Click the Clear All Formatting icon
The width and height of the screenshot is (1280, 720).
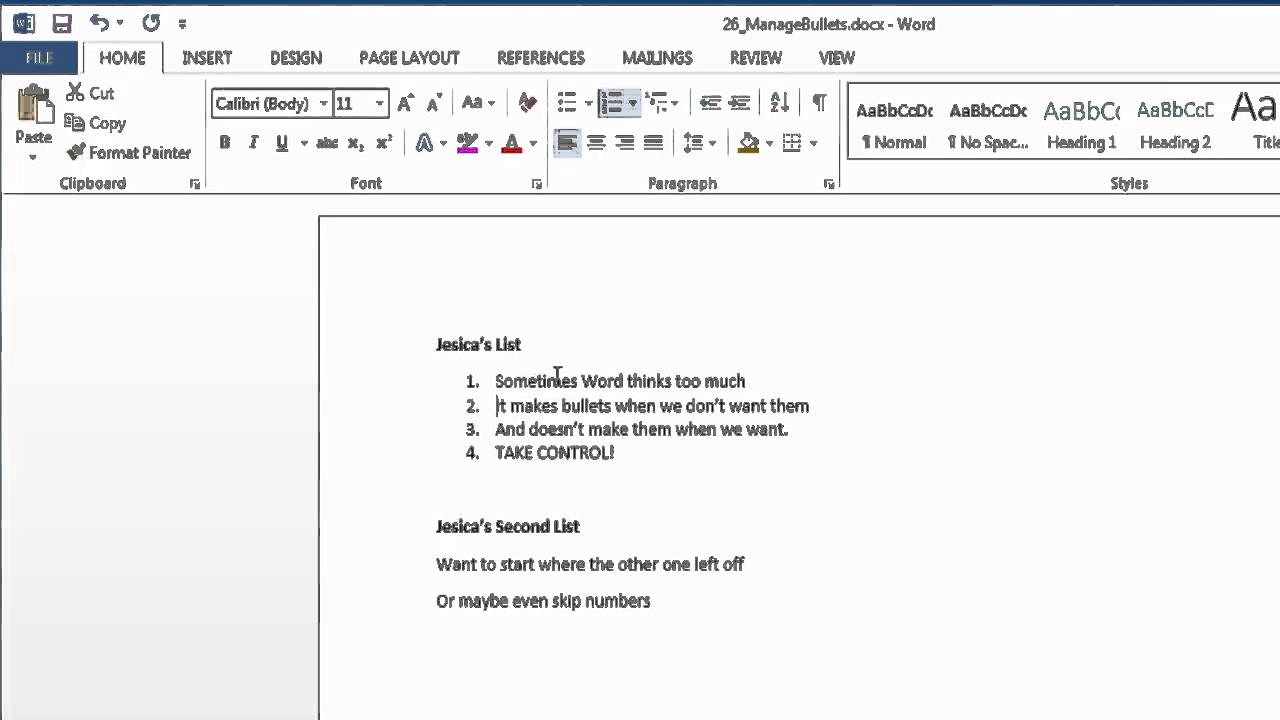point(527,103)
